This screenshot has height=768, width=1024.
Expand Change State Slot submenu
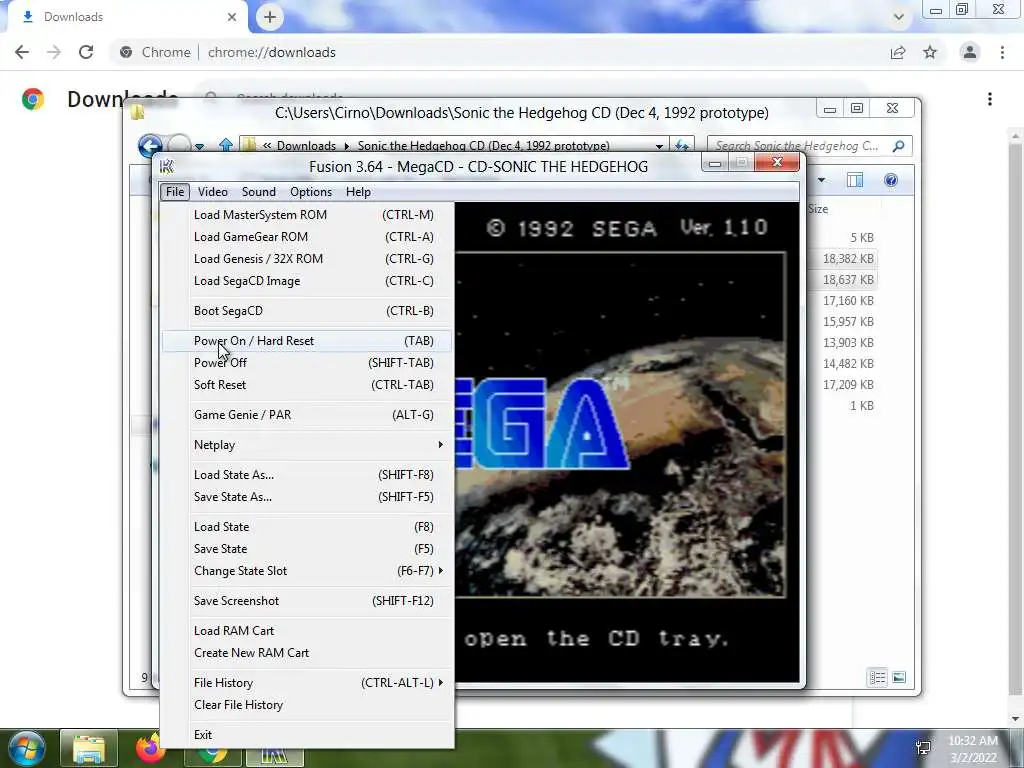coord(307,571)
